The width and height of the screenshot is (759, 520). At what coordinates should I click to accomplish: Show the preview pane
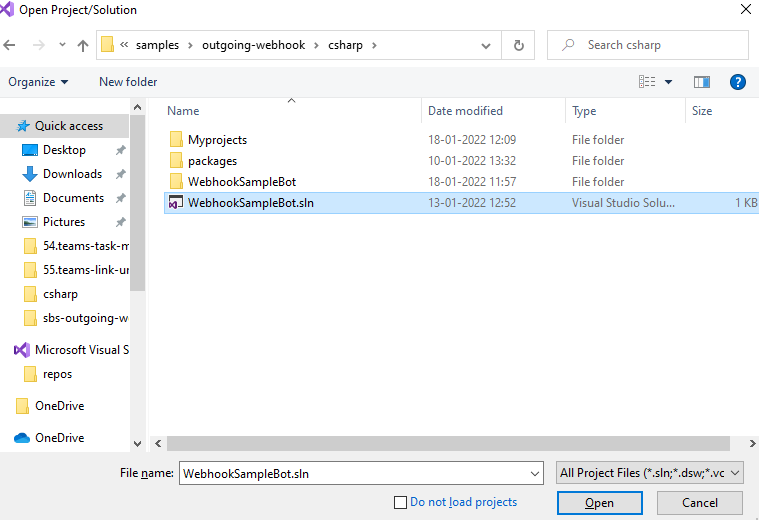[701, 82]
